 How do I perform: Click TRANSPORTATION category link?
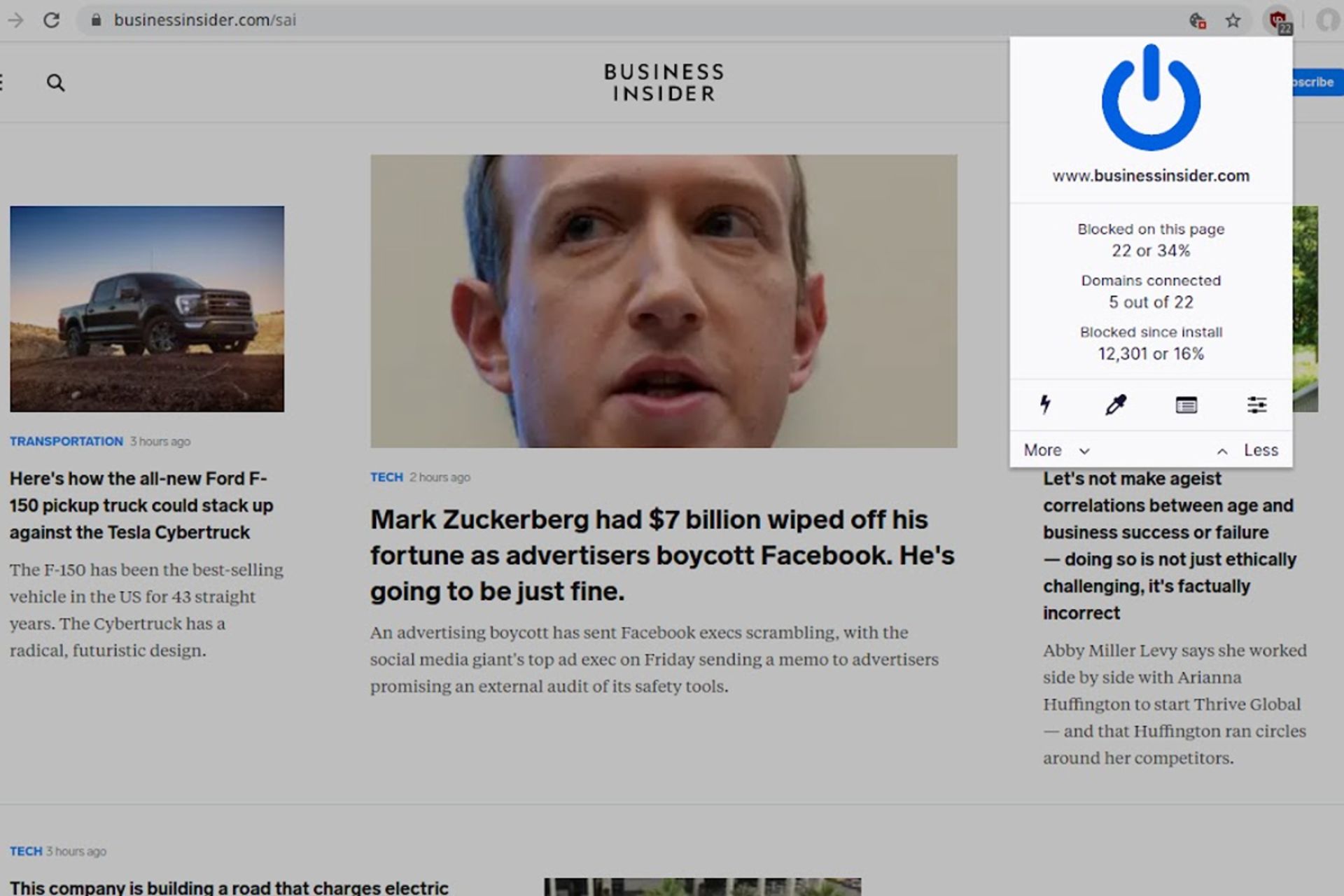coord(66,441)
